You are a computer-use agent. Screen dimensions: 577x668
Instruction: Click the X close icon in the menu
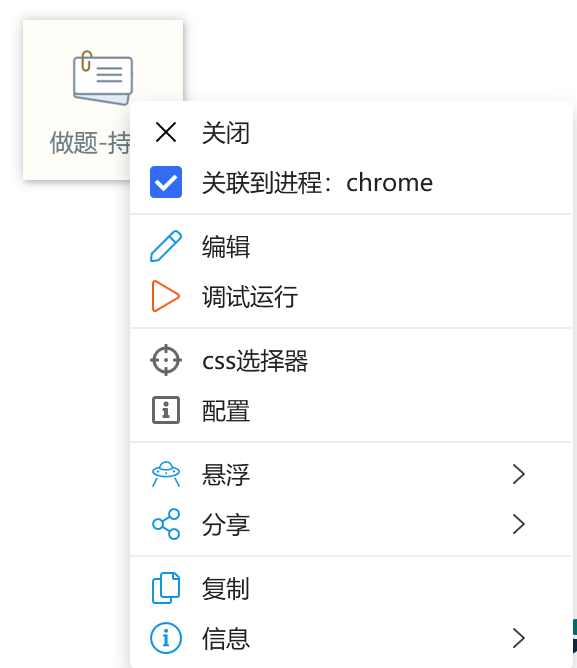click(x=166, y=132)
